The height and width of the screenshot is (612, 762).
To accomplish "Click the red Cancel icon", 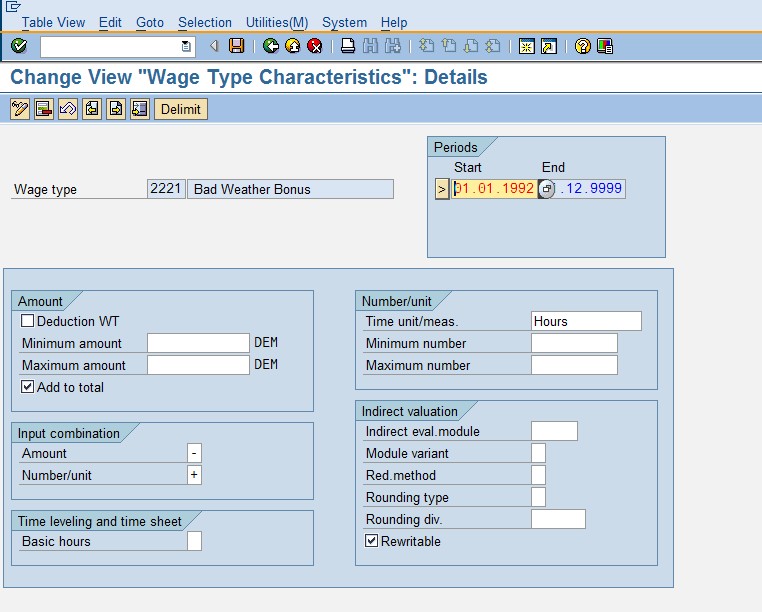I will click(x=315, y=46).
